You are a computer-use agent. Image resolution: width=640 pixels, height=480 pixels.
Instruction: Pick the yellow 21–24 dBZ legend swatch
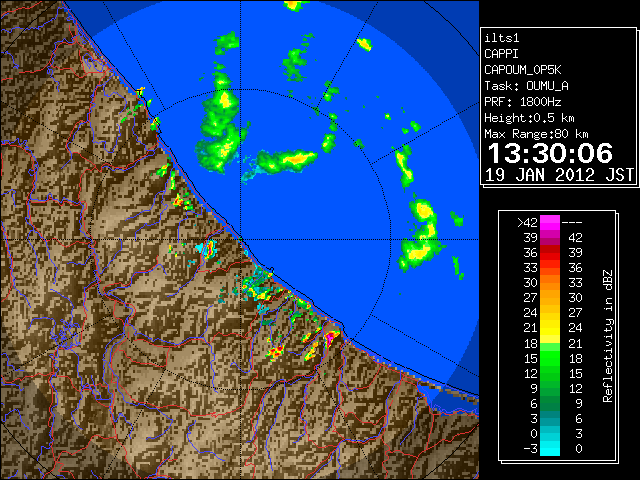tap(550, 328)
